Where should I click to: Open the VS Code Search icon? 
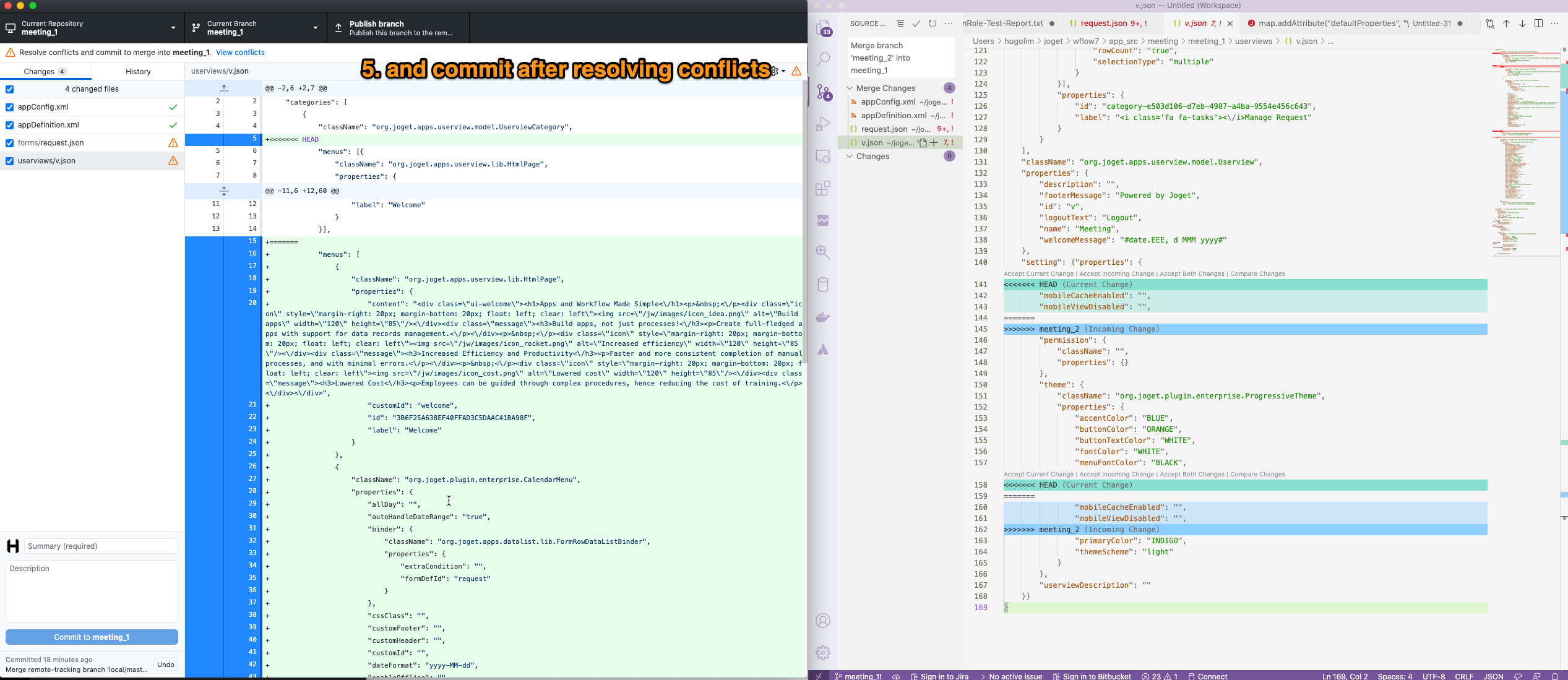click(823, 59)
